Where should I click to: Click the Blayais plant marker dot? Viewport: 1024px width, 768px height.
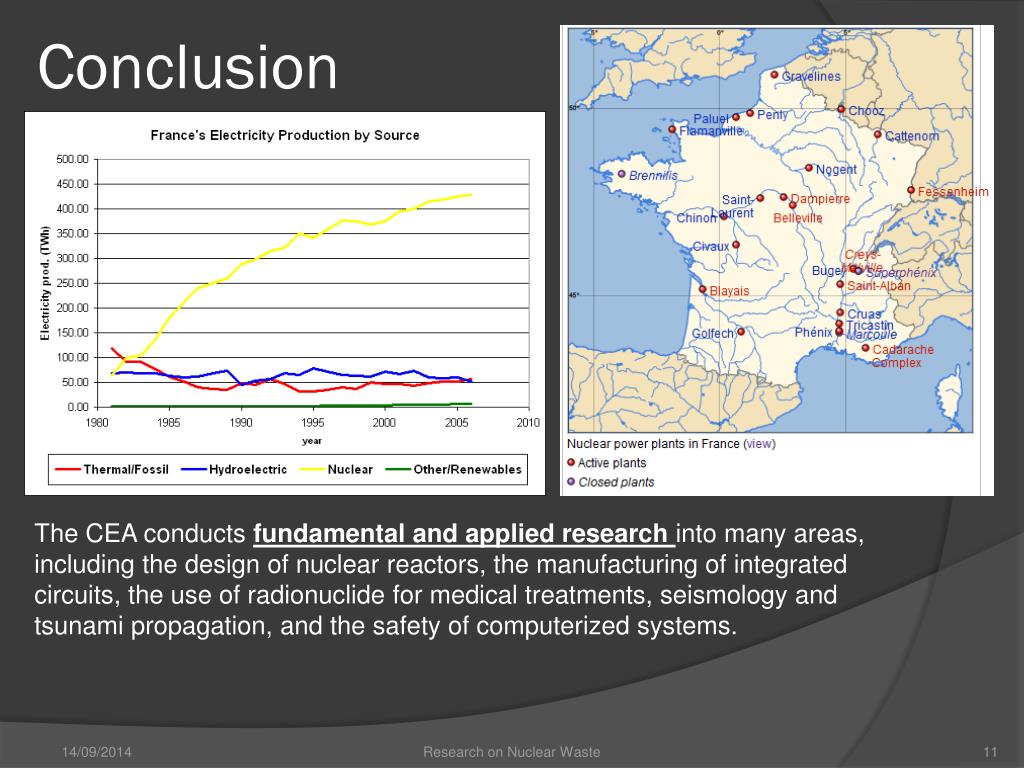[x=703, y=289]
